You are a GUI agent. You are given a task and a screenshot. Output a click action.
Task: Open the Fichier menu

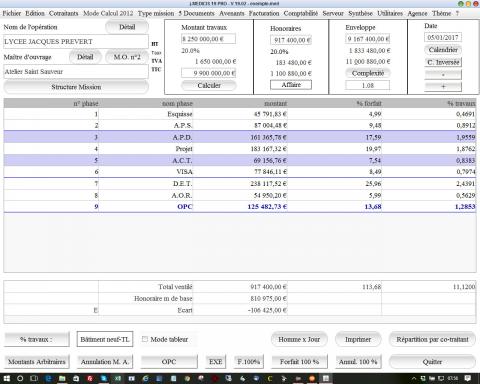pyautogui.click(x=12, y=13)
